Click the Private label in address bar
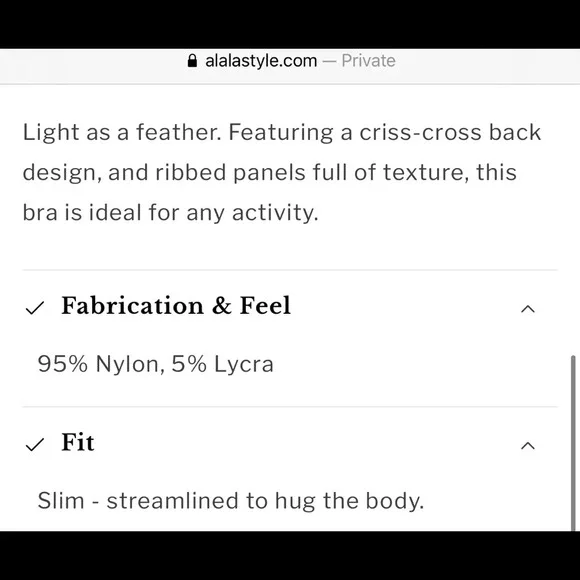The width and height of the screenshot is (580, 580). (368, 61)
